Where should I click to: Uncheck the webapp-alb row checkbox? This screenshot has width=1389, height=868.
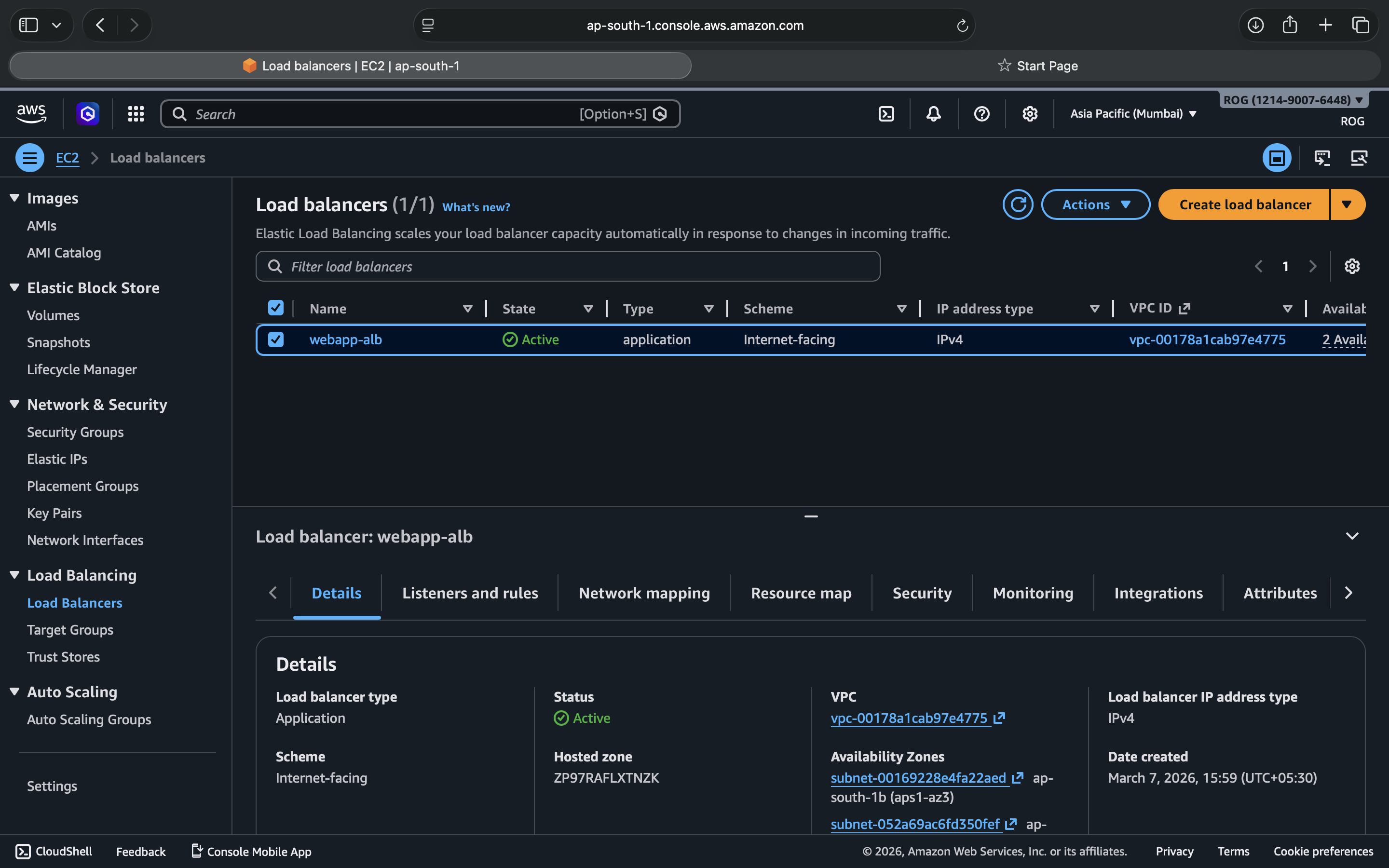coord(275,339)
